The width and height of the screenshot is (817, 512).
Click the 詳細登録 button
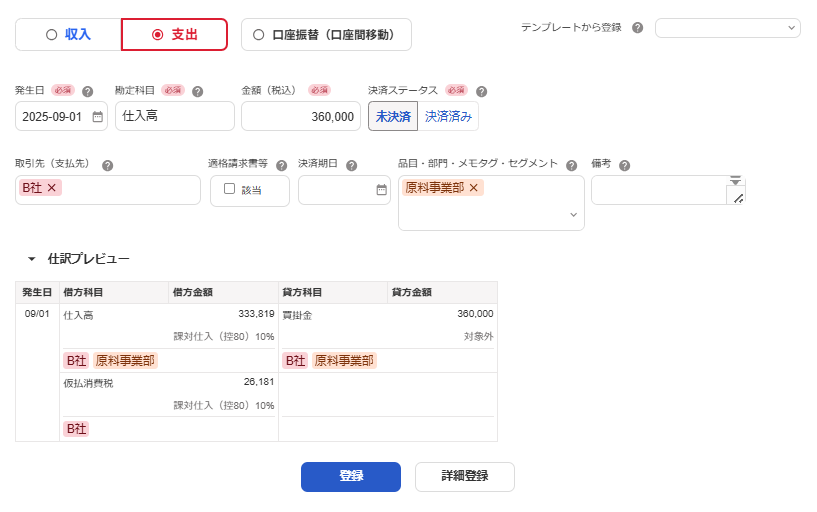click(465, 477)
